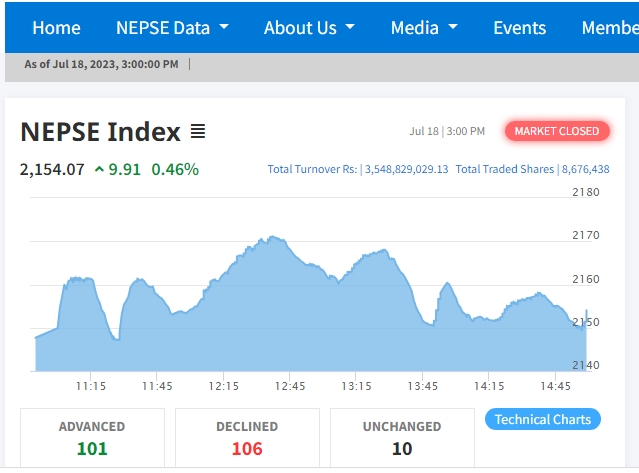Expand the Media dropdown menu

424,27
